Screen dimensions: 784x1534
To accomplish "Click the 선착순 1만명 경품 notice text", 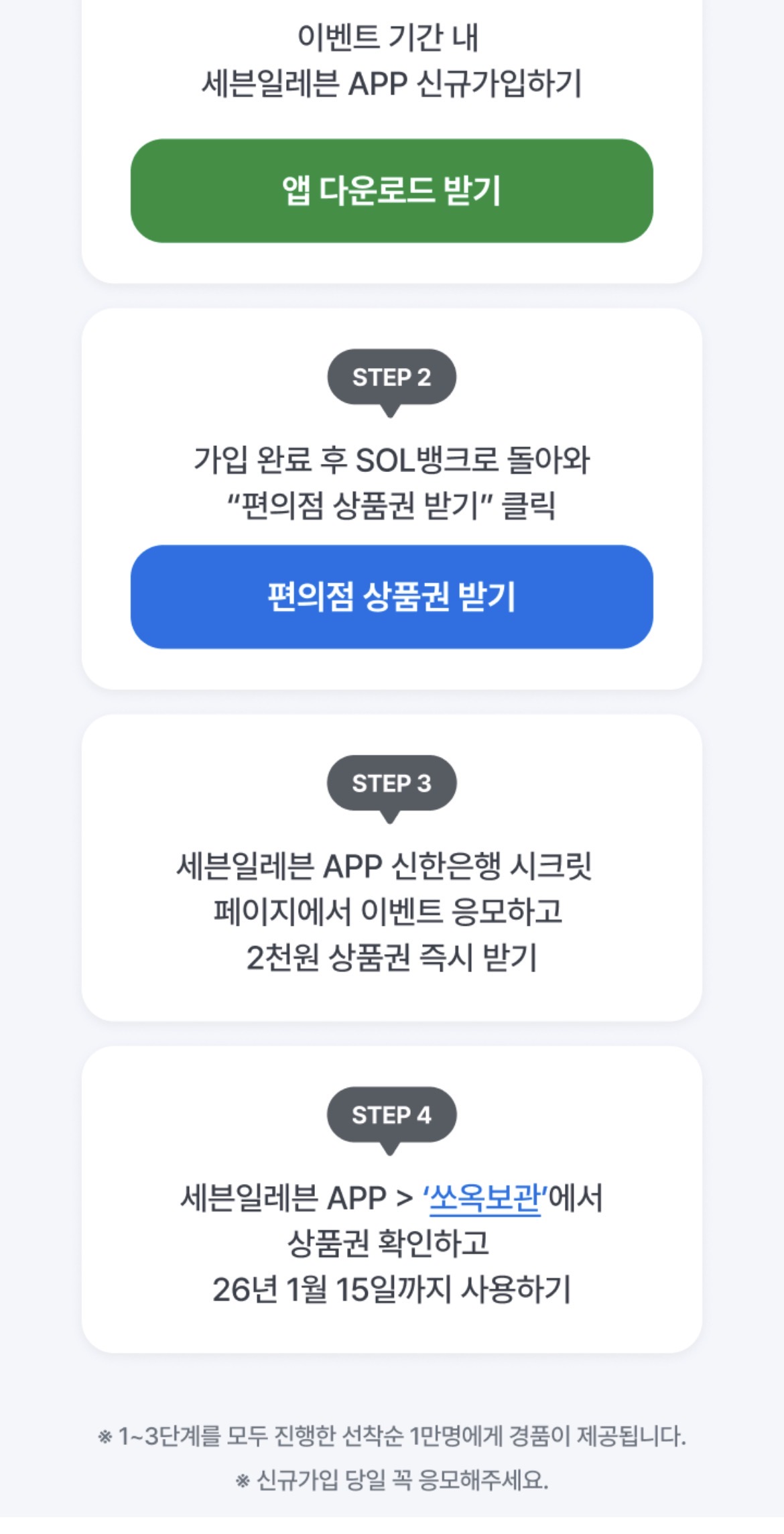I will coord(402,1436).
